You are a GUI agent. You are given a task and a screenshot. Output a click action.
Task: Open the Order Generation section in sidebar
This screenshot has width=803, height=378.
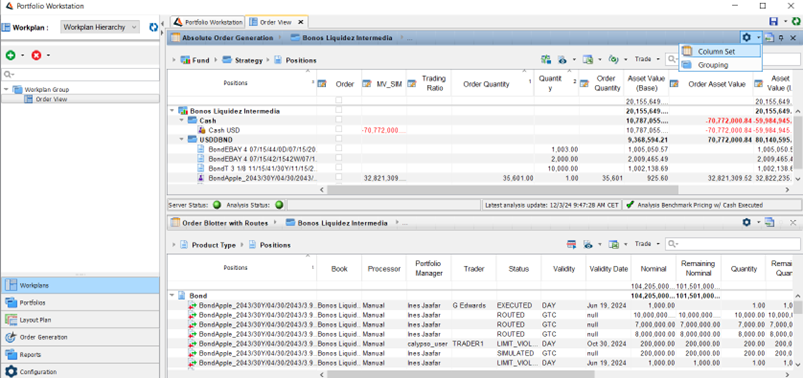coord(80,337)
